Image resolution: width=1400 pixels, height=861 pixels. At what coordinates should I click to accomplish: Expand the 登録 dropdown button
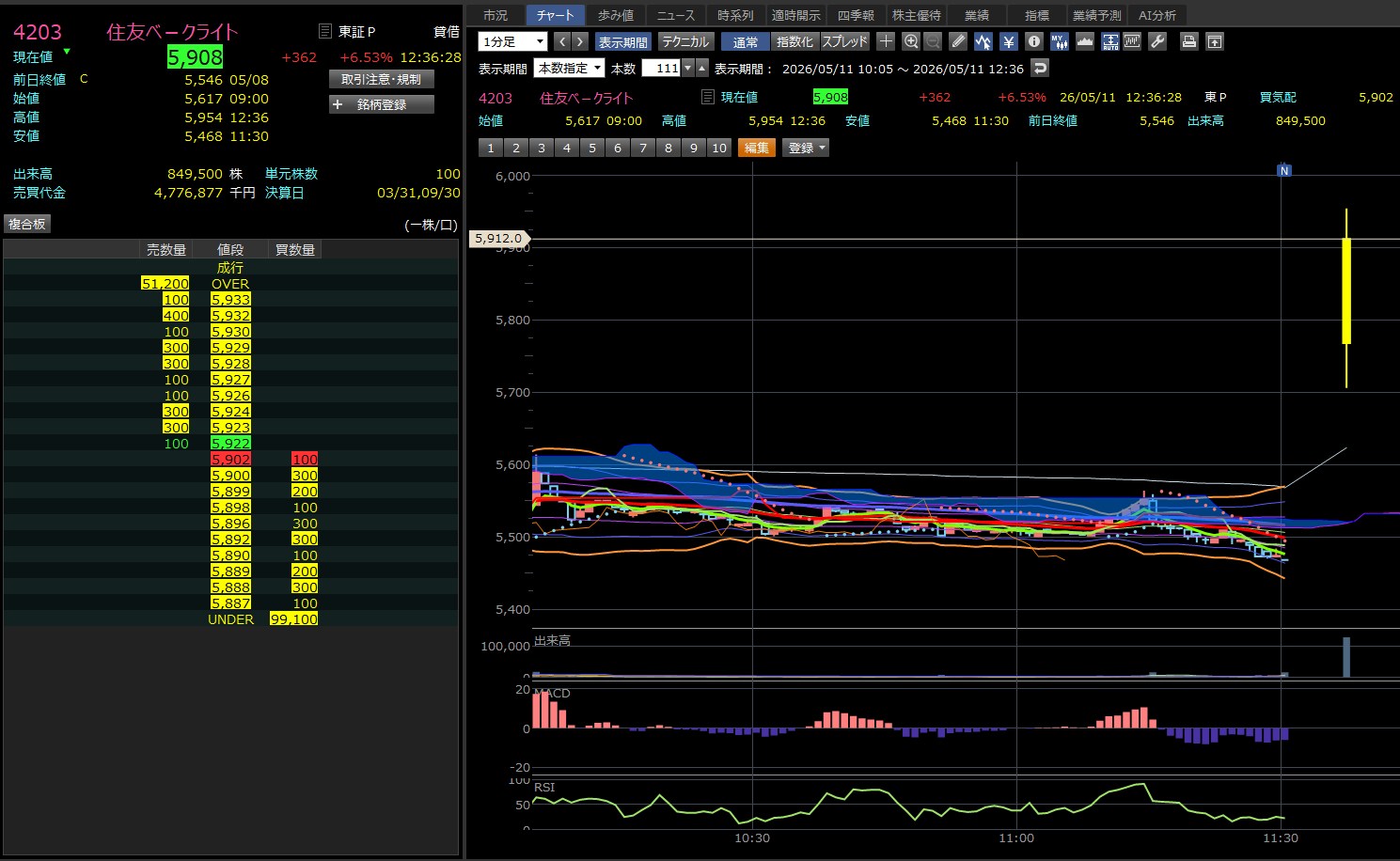point(806,148)
